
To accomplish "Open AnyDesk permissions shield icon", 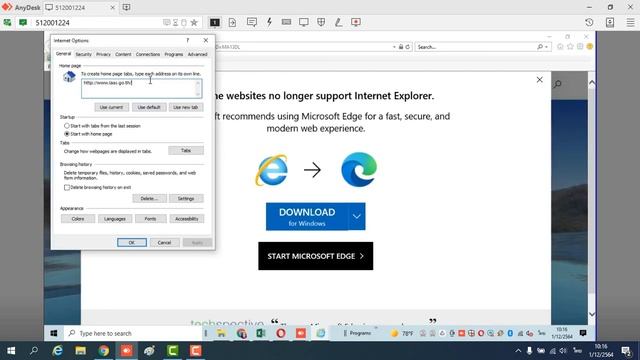I will point(321,22).
